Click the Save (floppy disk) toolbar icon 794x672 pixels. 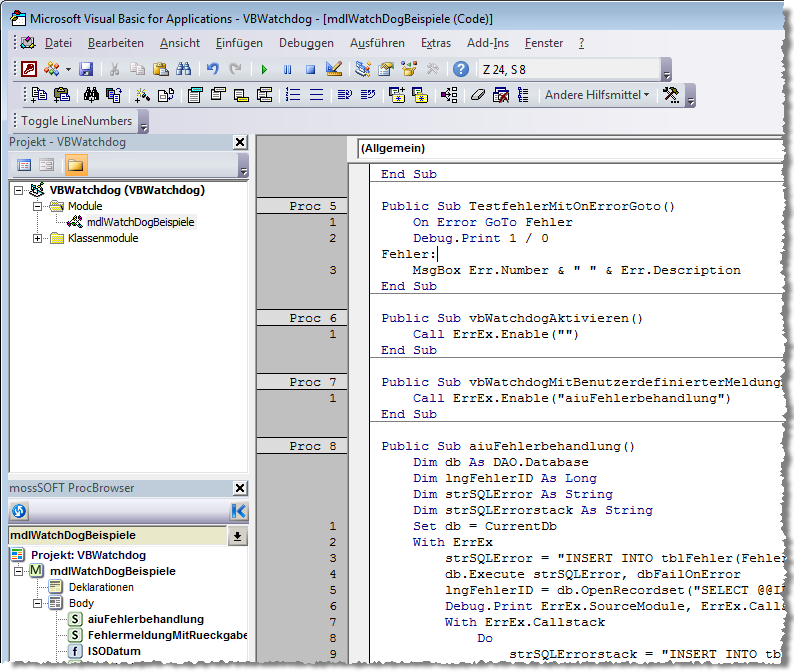[x=86, y=69]
